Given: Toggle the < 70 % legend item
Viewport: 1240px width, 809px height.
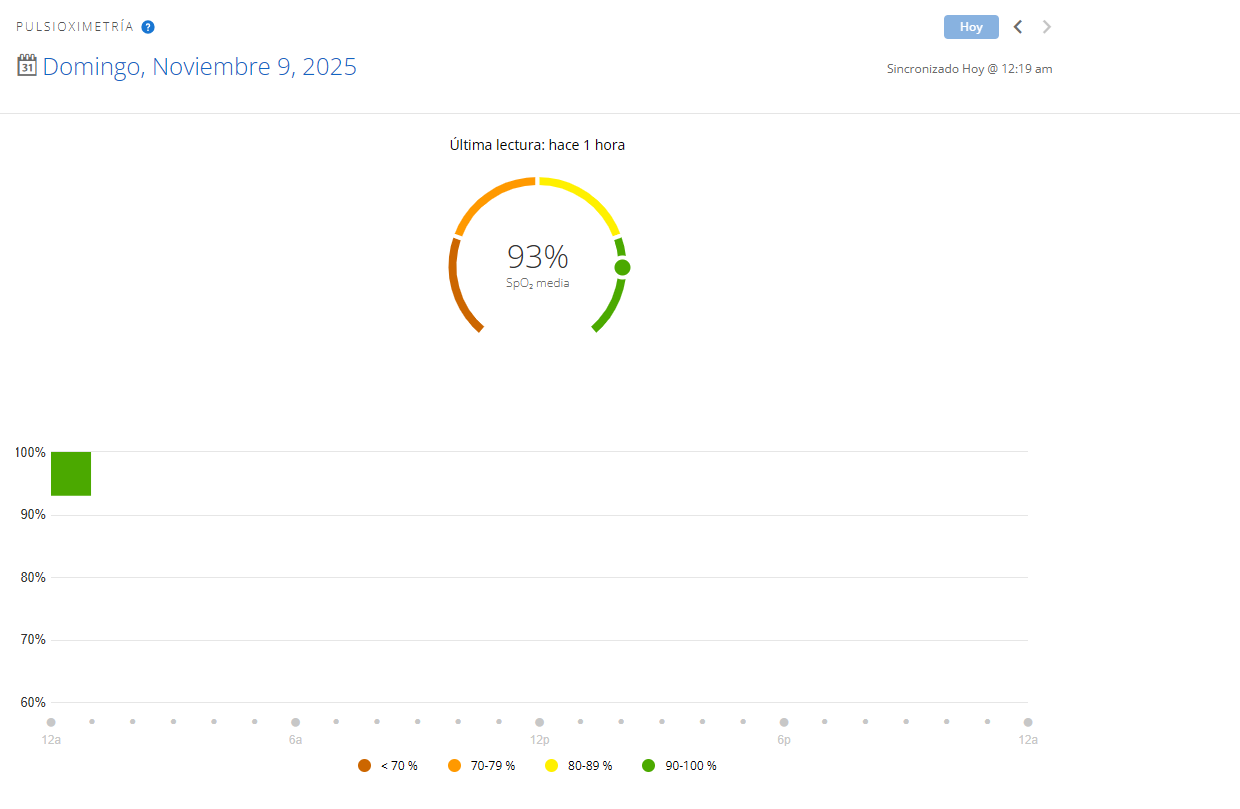Looking at the screenshot, I should click(x=388, y=766).
